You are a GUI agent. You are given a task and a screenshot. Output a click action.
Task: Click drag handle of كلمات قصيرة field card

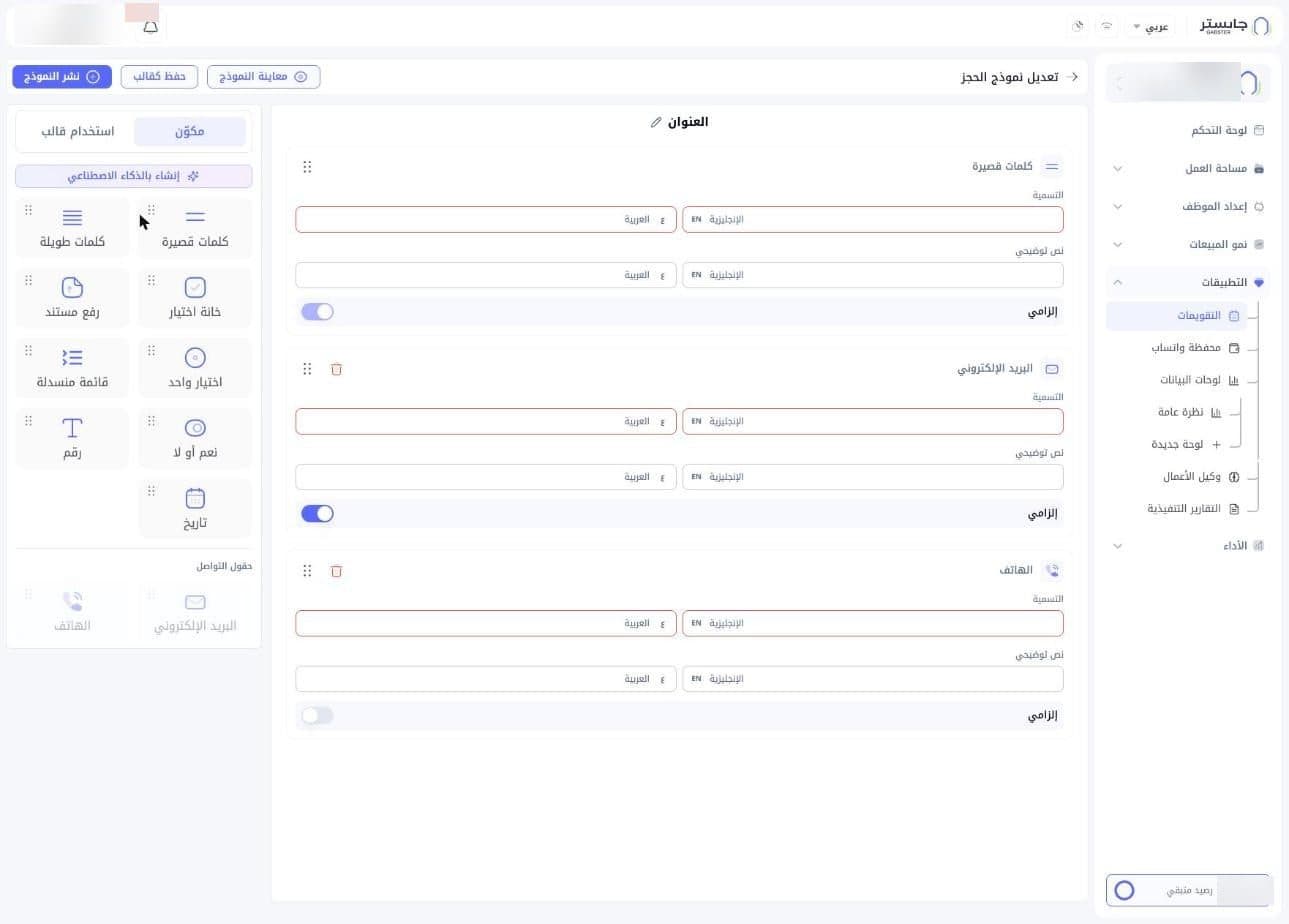307,167
